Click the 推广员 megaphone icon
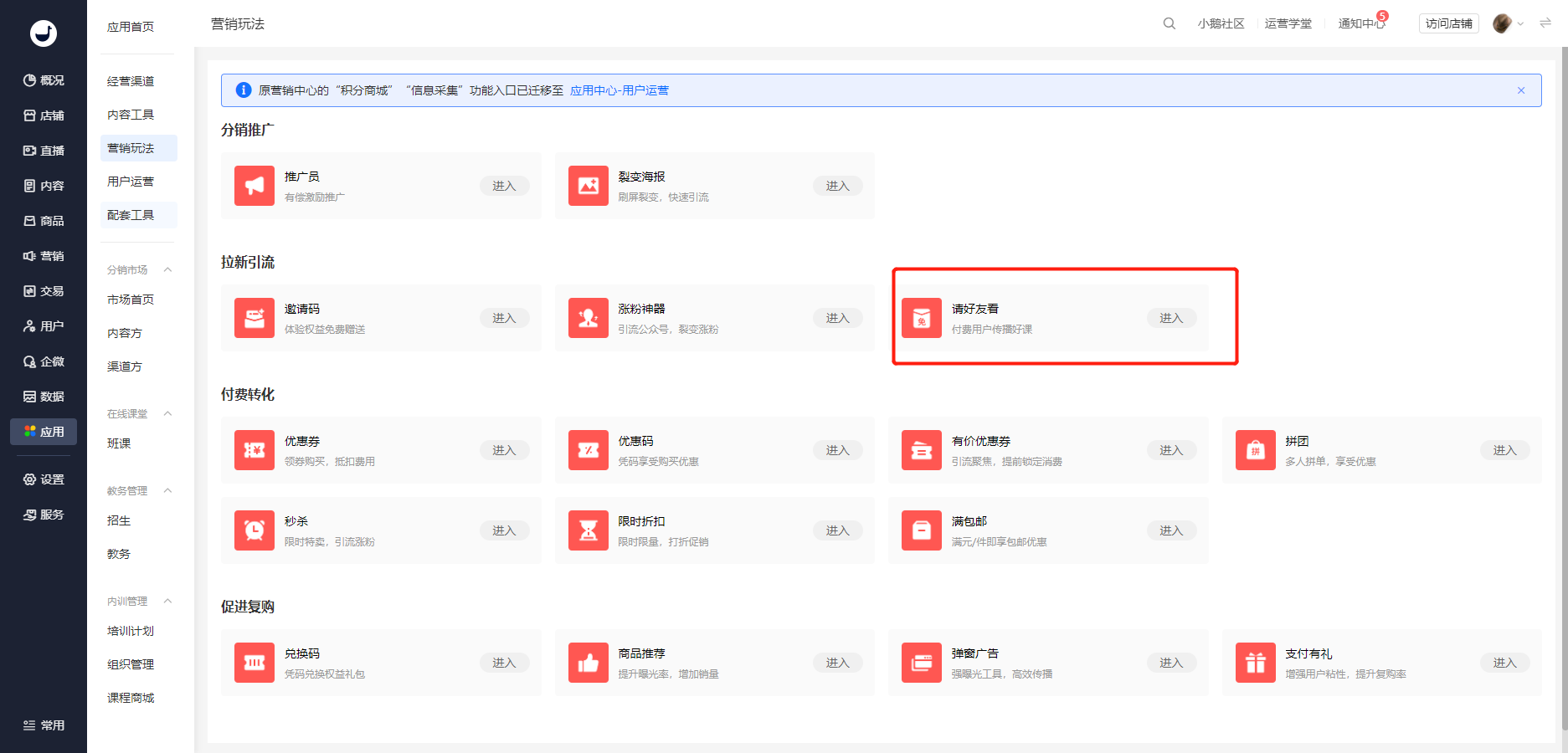The image size is (1568, 753). (x=254, y=186)
